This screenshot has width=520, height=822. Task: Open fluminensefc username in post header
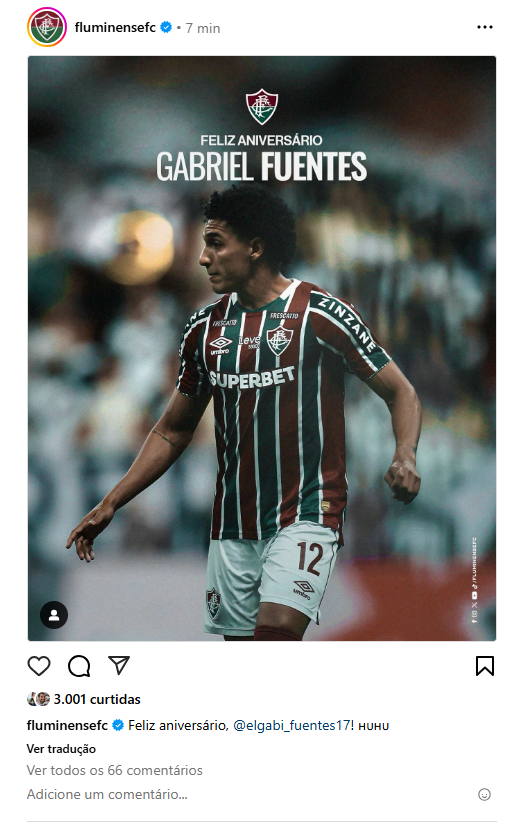point(115,27)
